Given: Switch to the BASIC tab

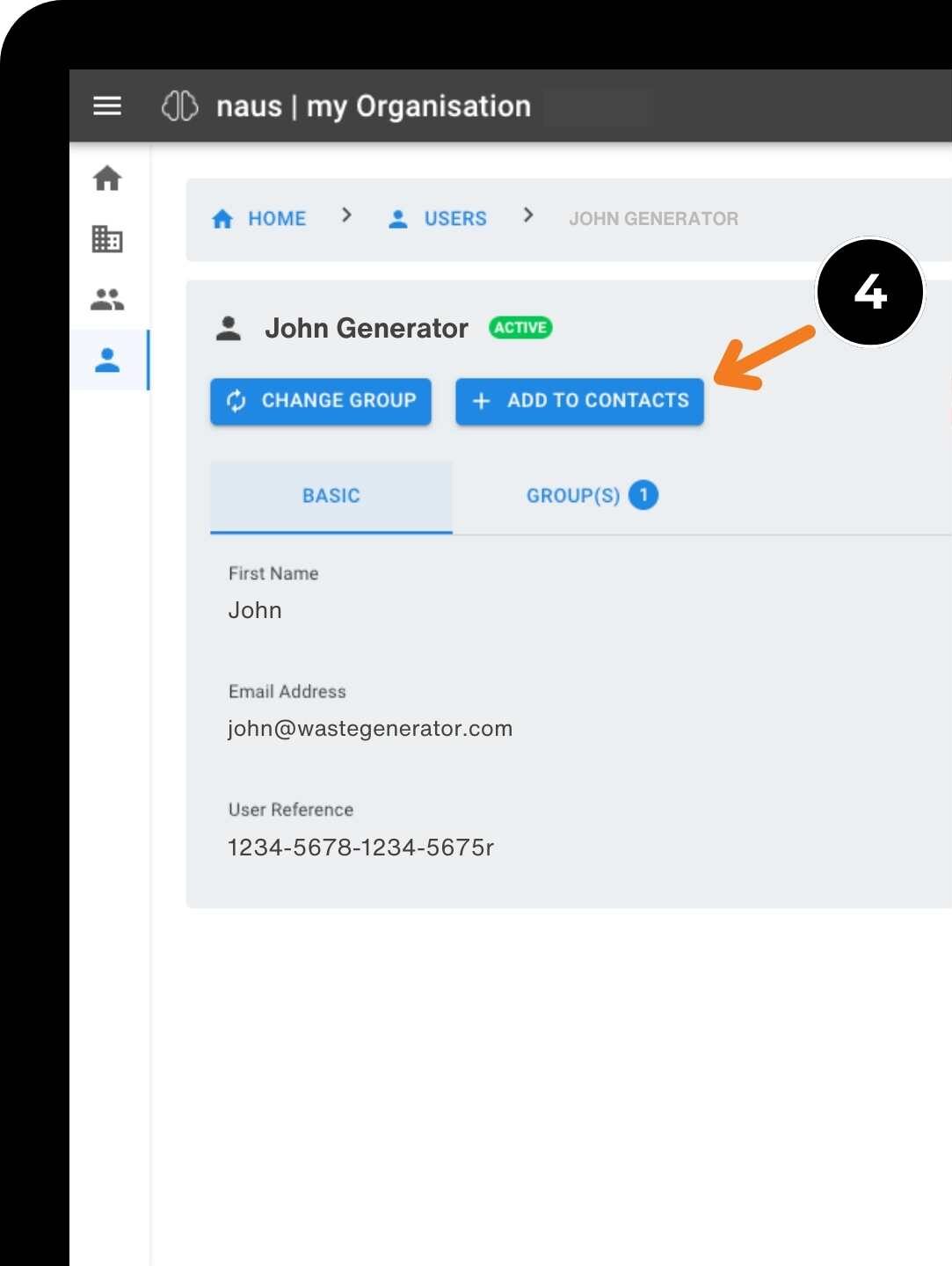Looking at the screenshot, I should (x=331, y=496).
